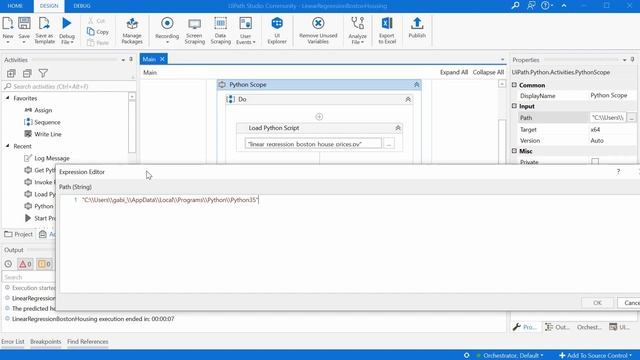Screen dimensions: 640x360
Task: Toggle the Private checkbox
Action: 595,162
